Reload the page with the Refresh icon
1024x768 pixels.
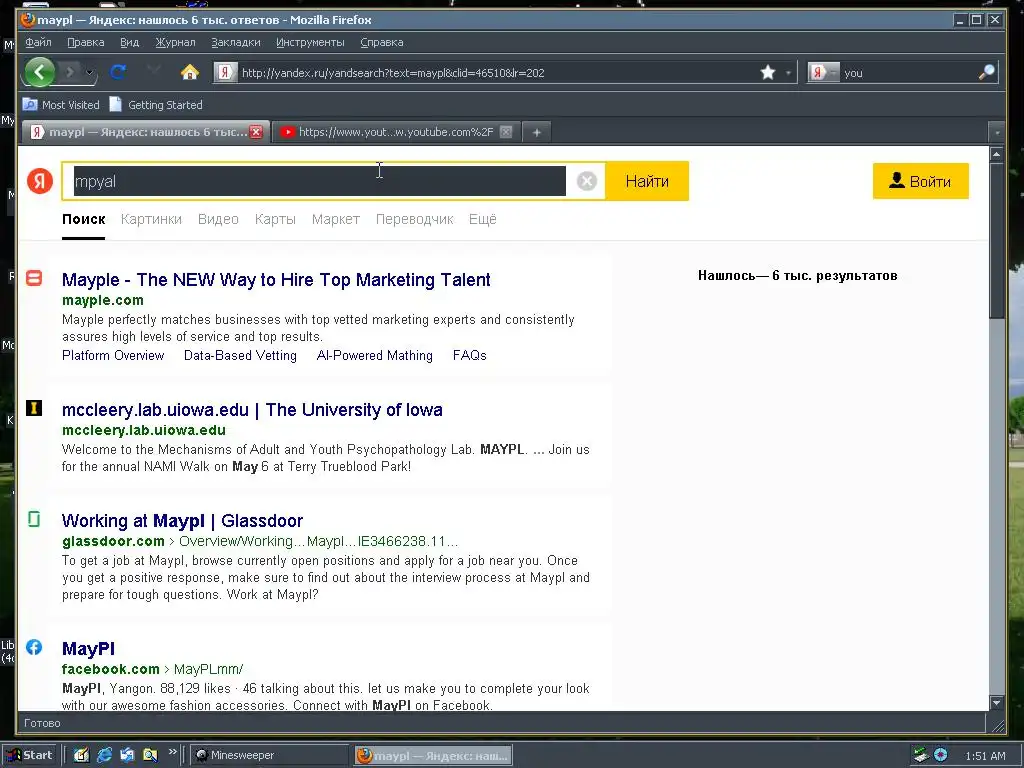(118, 72)
